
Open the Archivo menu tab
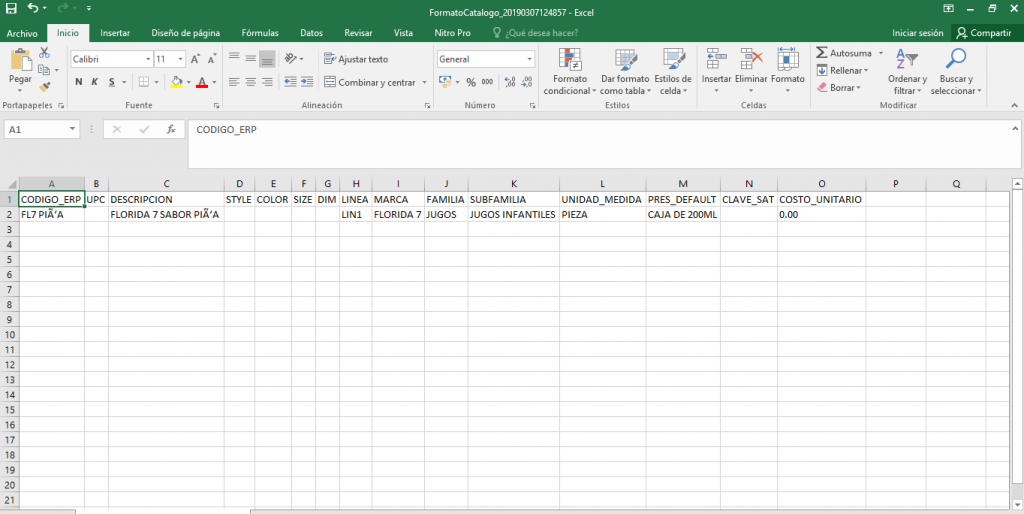(22, 33)
